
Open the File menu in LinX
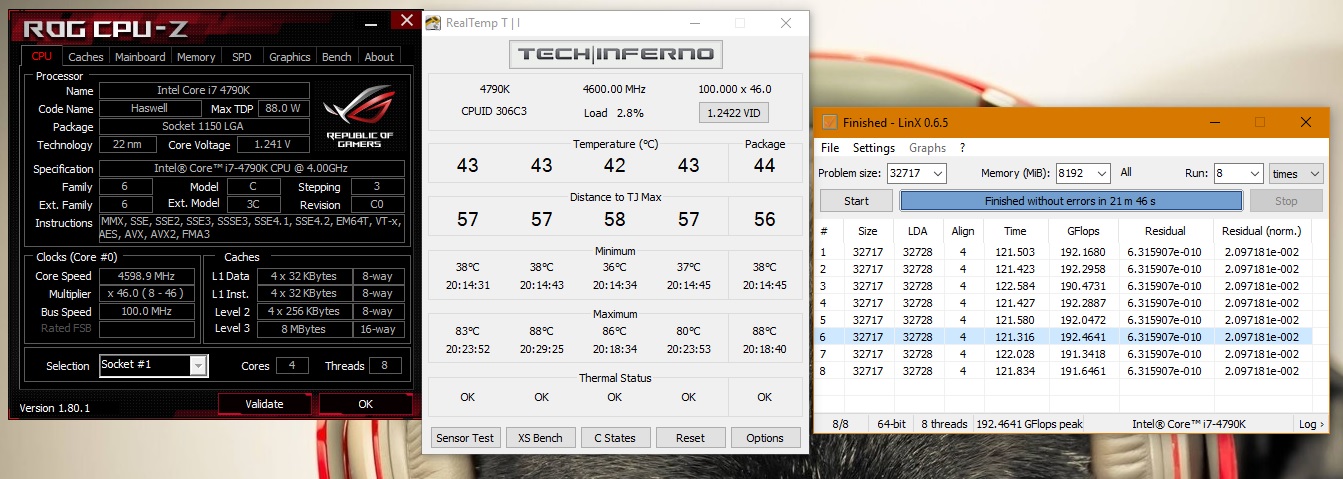pyautogui.click(x=830, y=148)
